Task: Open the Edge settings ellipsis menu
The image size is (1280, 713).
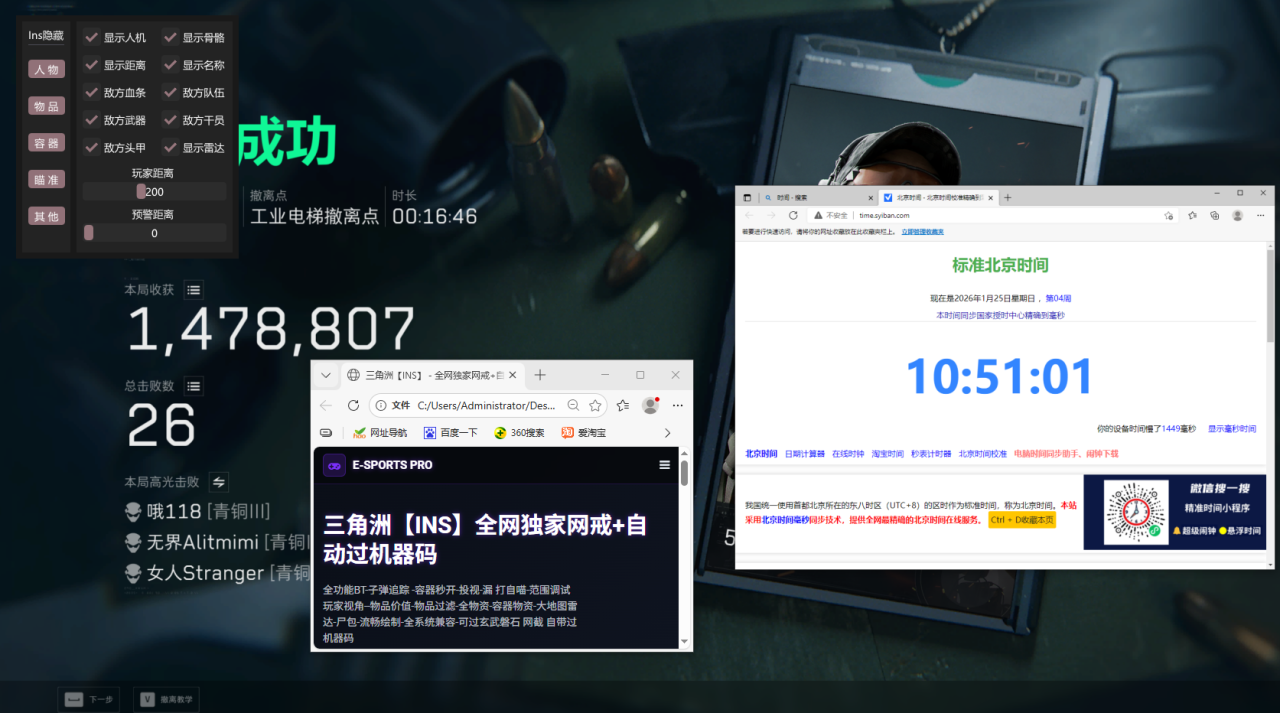Action: (x=679, y=405)
